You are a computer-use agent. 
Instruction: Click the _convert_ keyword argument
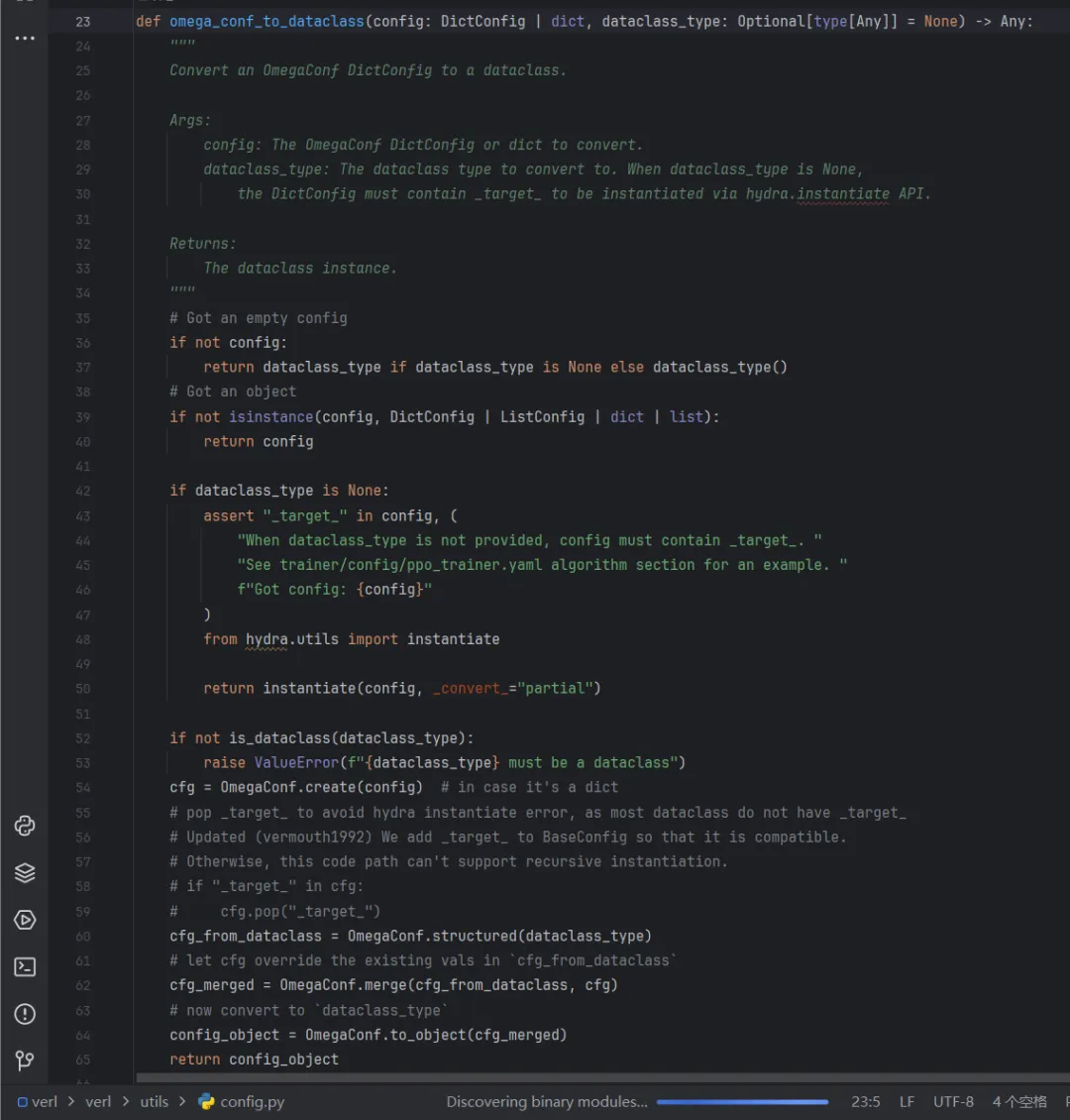(470, 689)
